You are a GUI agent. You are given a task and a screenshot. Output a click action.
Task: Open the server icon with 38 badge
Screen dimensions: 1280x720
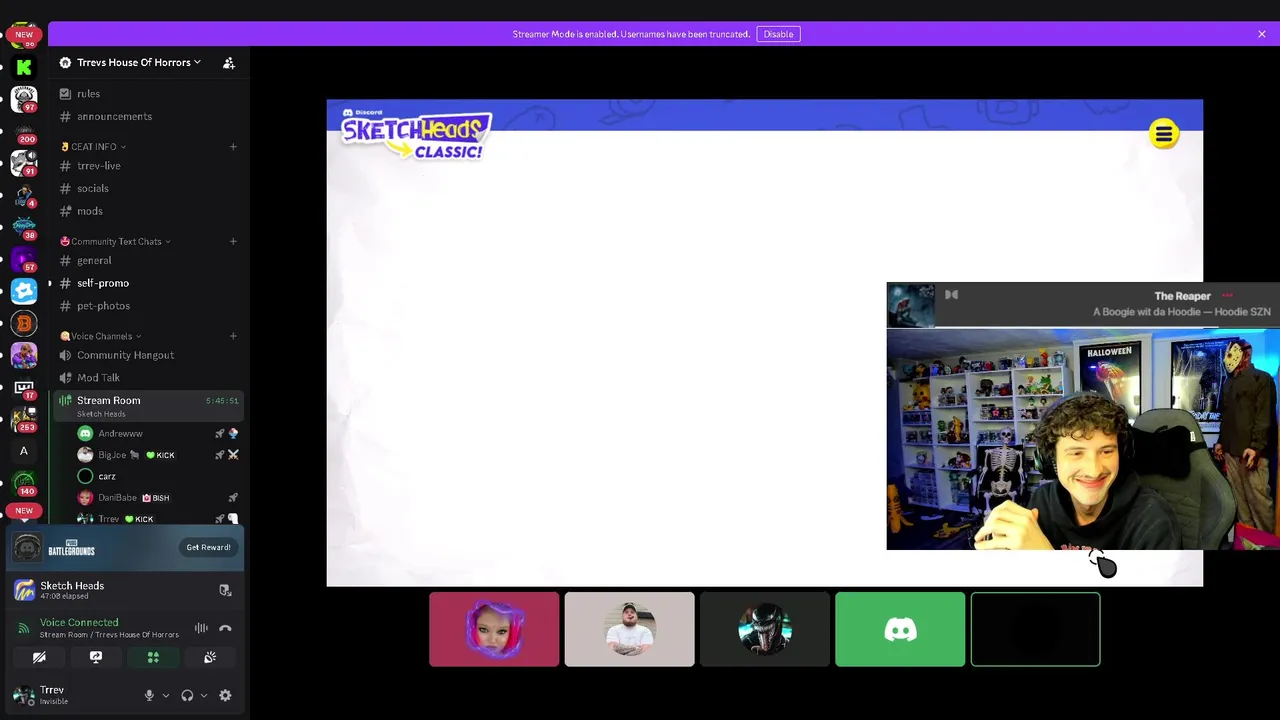click(x=24, y=227)
